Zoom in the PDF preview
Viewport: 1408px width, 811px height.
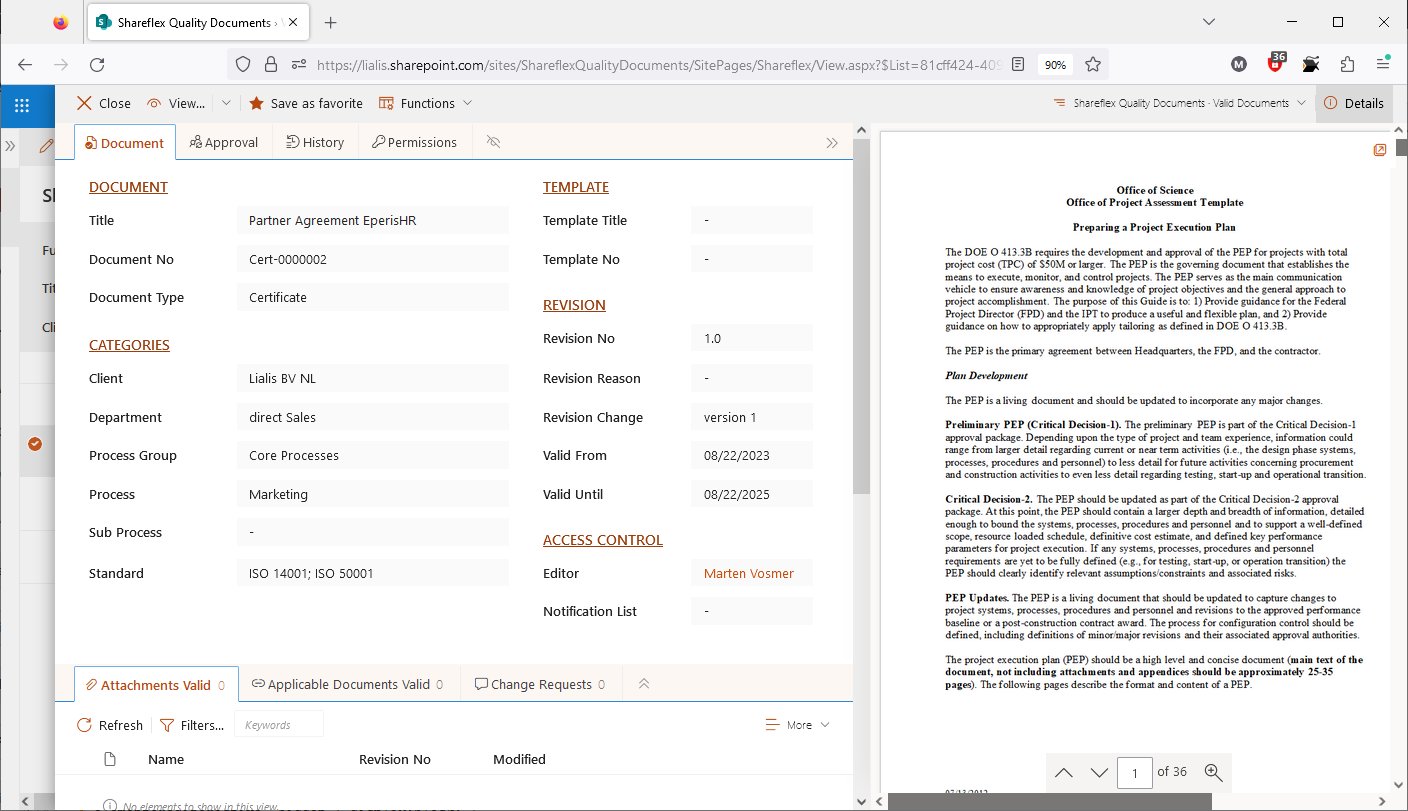1214,772
